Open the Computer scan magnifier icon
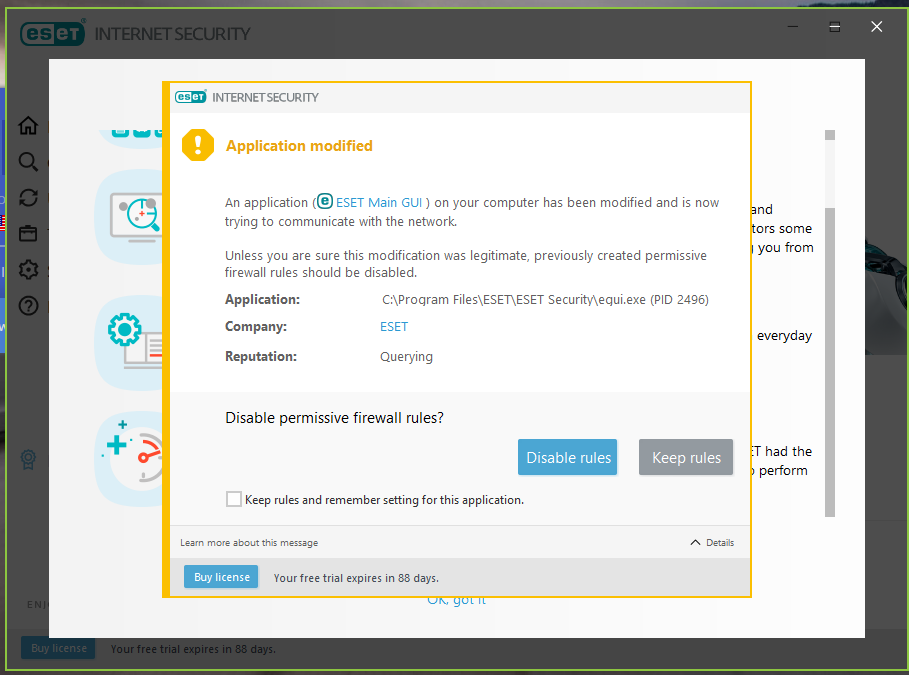This screenshot has width=909, height=675. [28, 162]
